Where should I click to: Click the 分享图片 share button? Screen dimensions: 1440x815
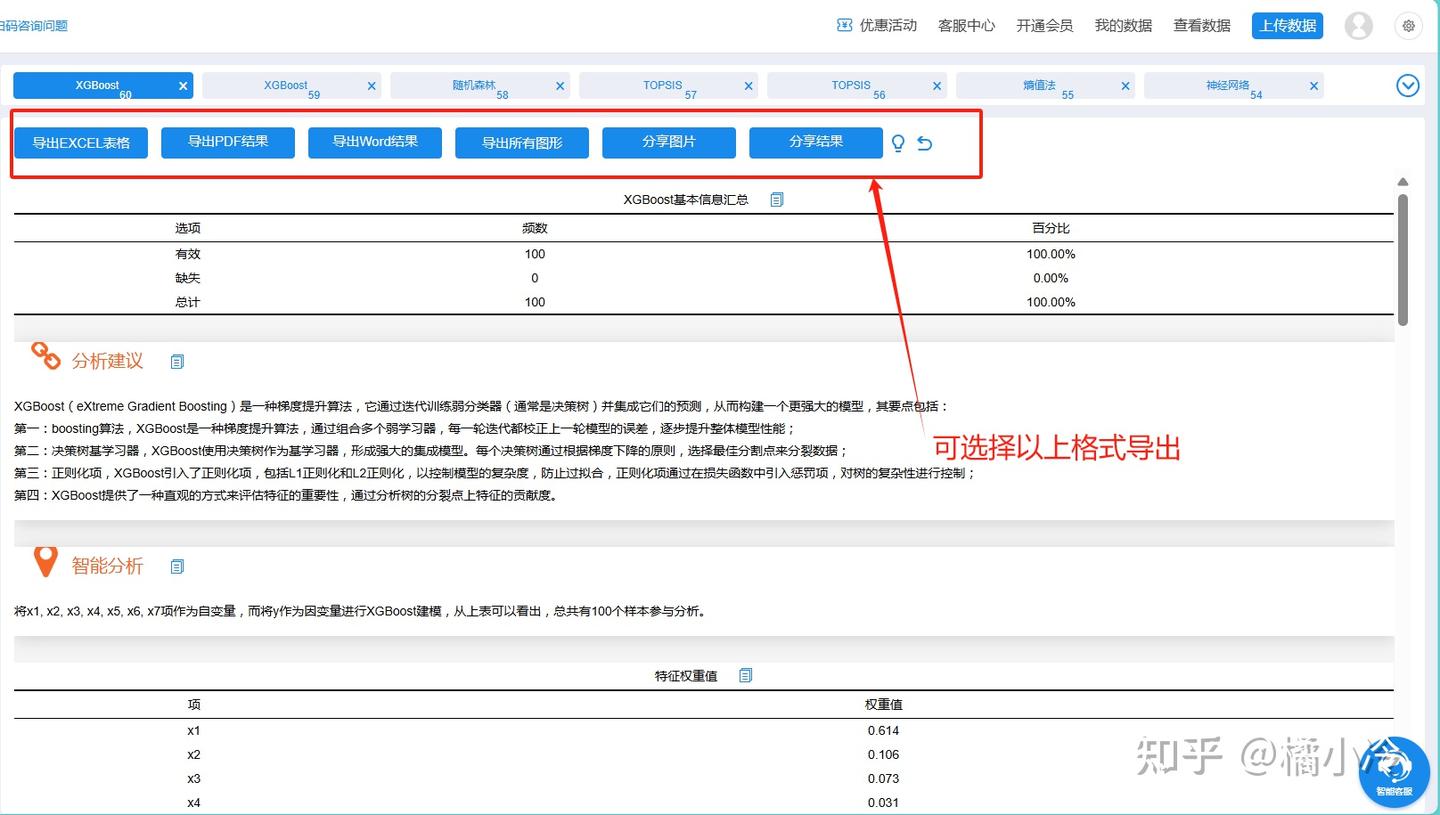[x=668, y=142]
